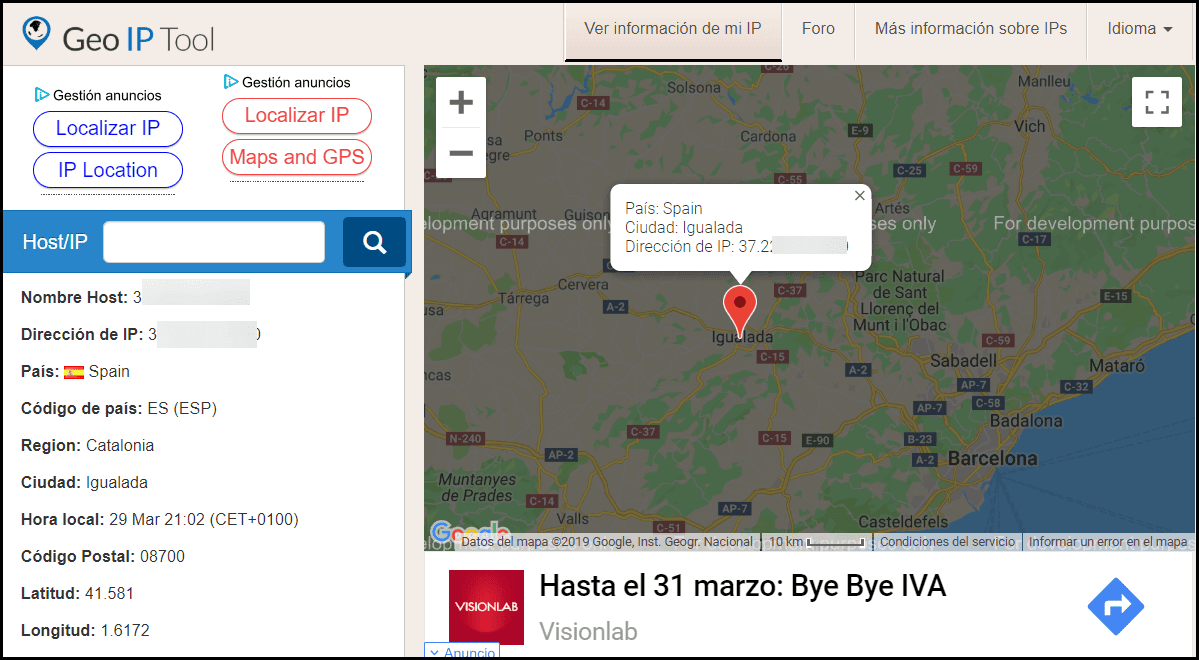Focus the Host/IP input field
The width and height of the screenshot is (1199, 660).
(x=214, y=242)
